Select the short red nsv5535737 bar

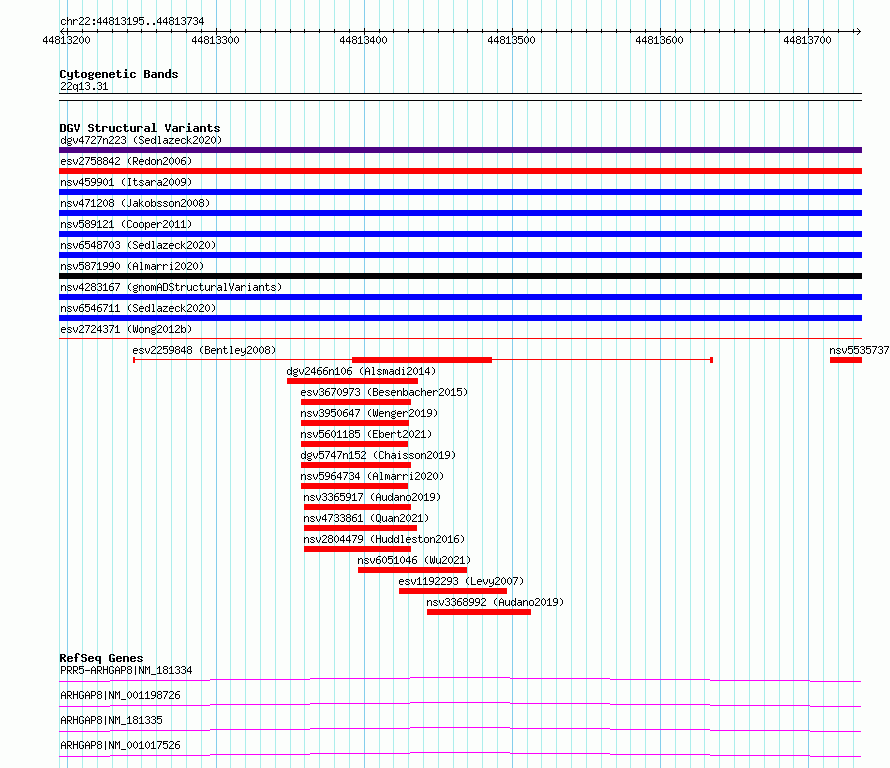[846, 360]
